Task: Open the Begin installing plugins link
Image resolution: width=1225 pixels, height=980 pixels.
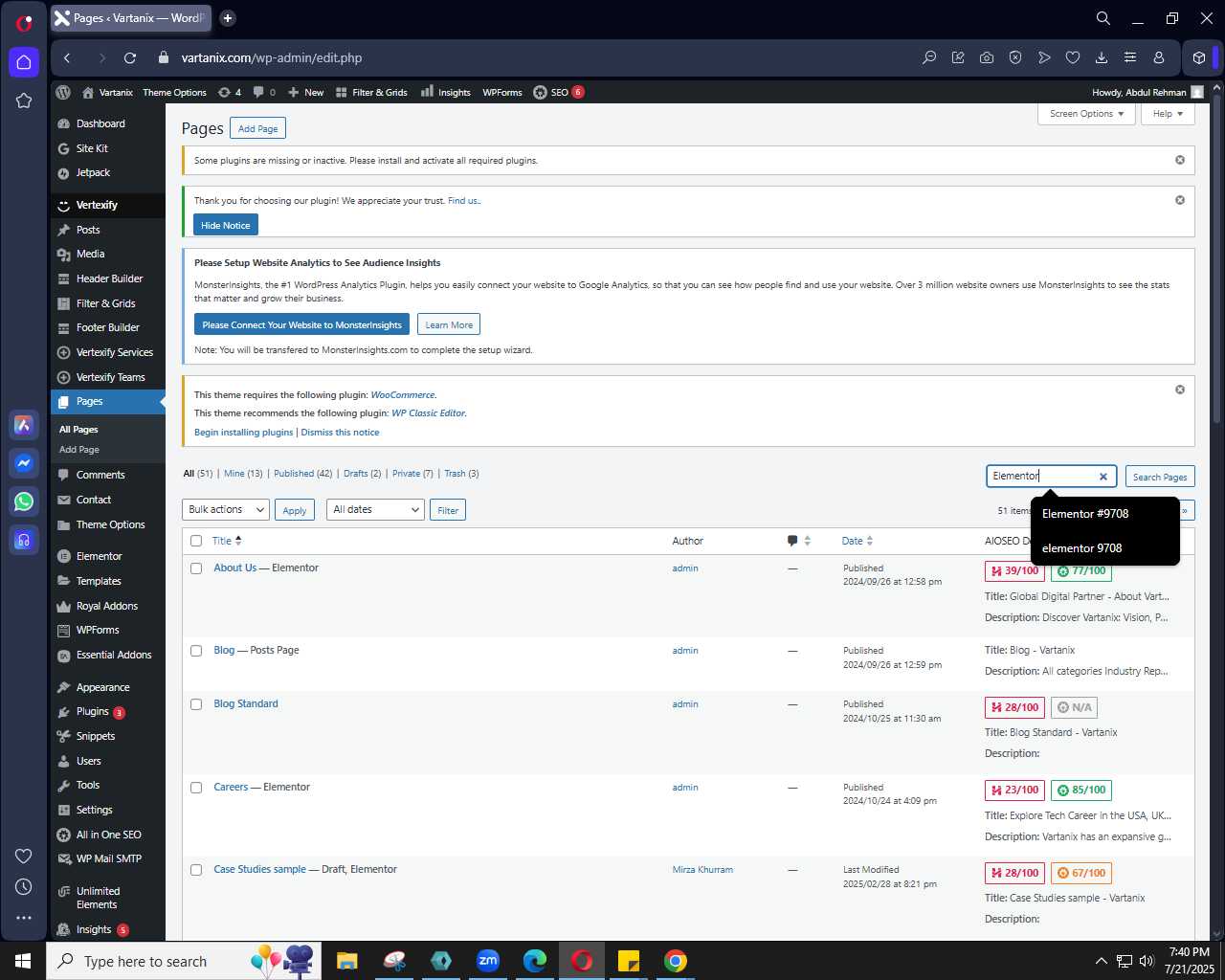Action: coord(244,433)
